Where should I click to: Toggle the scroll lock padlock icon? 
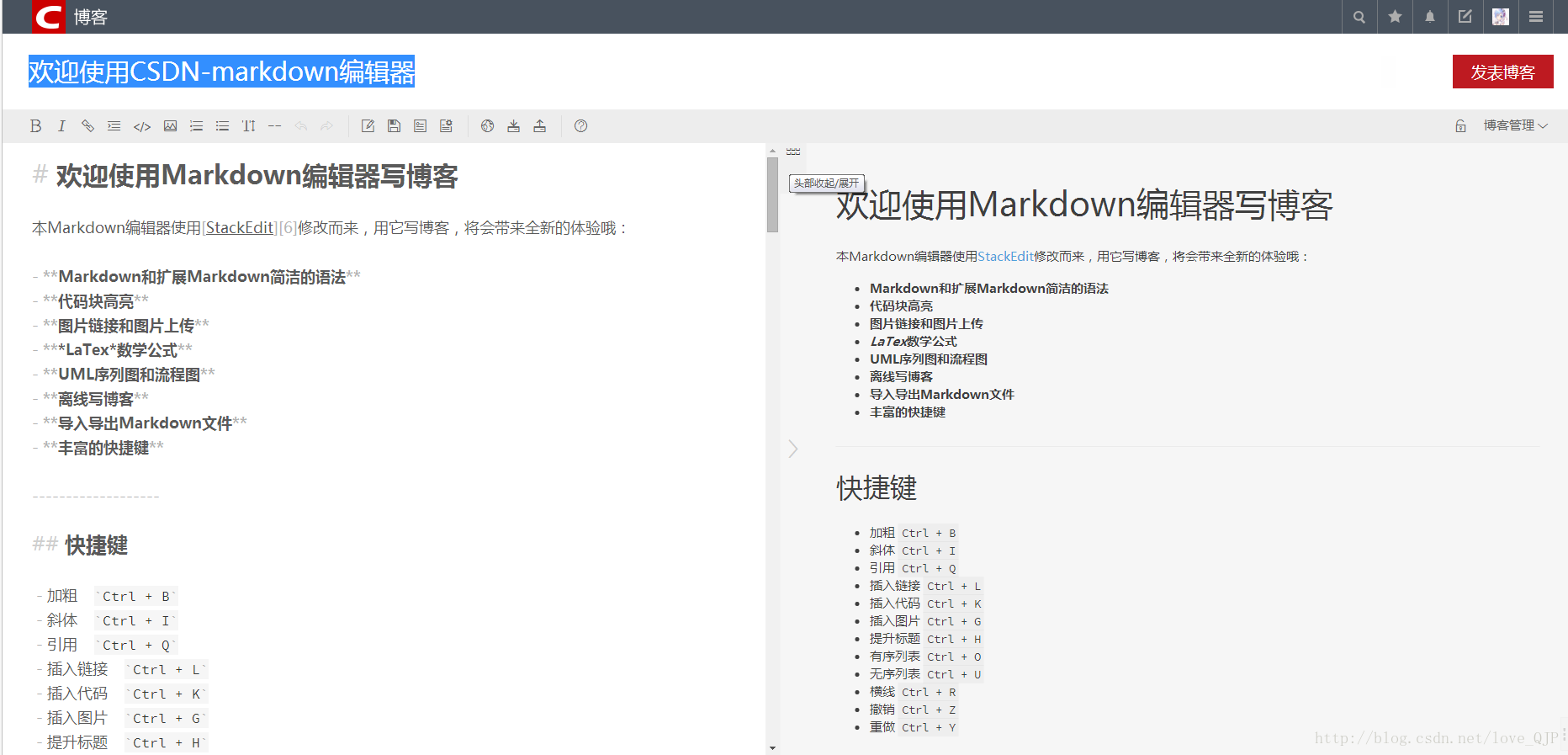point(1460,126)
